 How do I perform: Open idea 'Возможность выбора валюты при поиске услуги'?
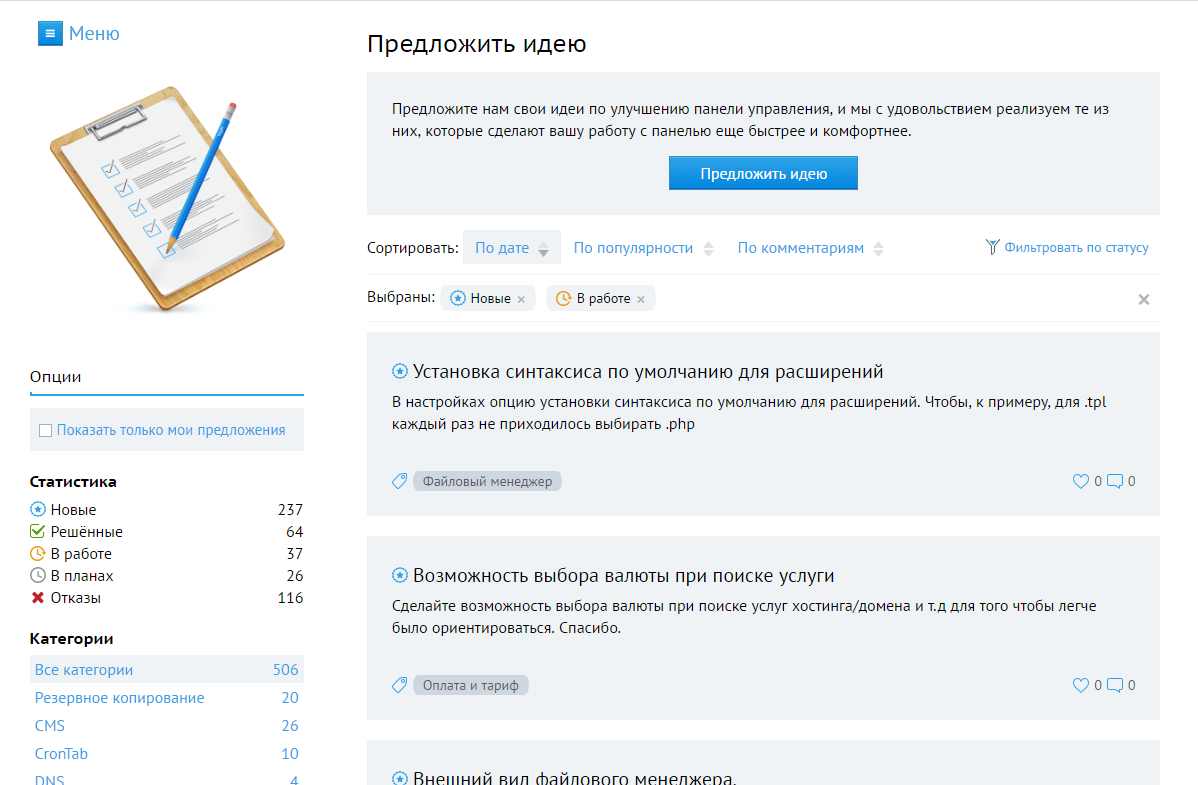tap(623, 576)
